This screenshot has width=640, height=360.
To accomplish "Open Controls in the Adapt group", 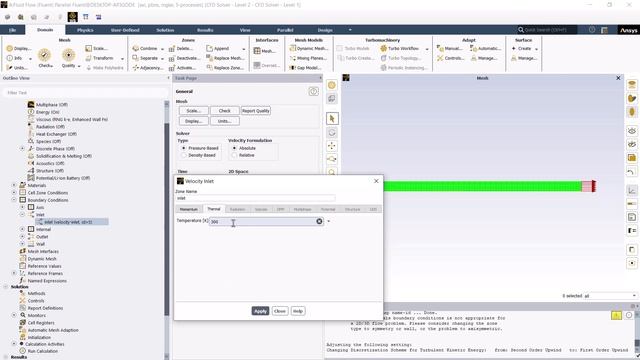I will coord(451,58).
